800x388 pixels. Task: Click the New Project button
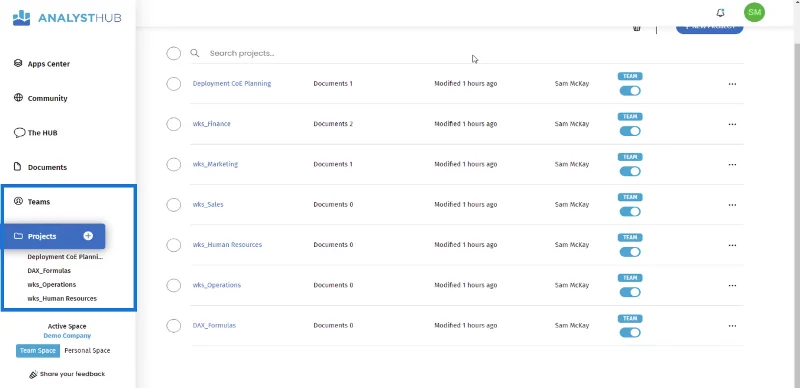point(709,28)
